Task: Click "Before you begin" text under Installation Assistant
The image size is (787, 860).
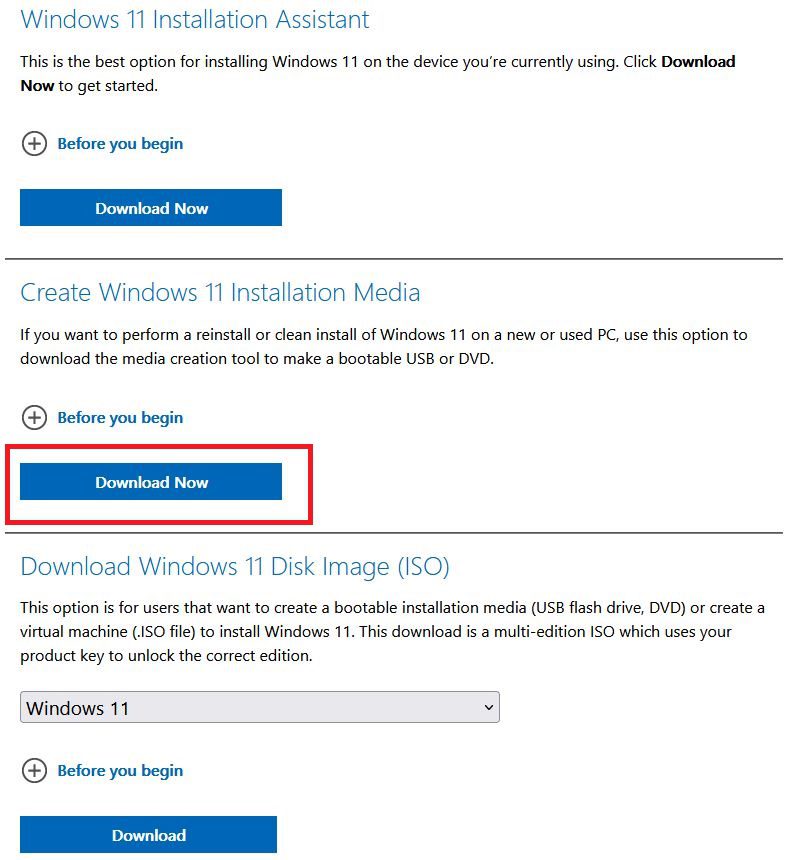Action: pyautogui.click(x=119, y=143)
